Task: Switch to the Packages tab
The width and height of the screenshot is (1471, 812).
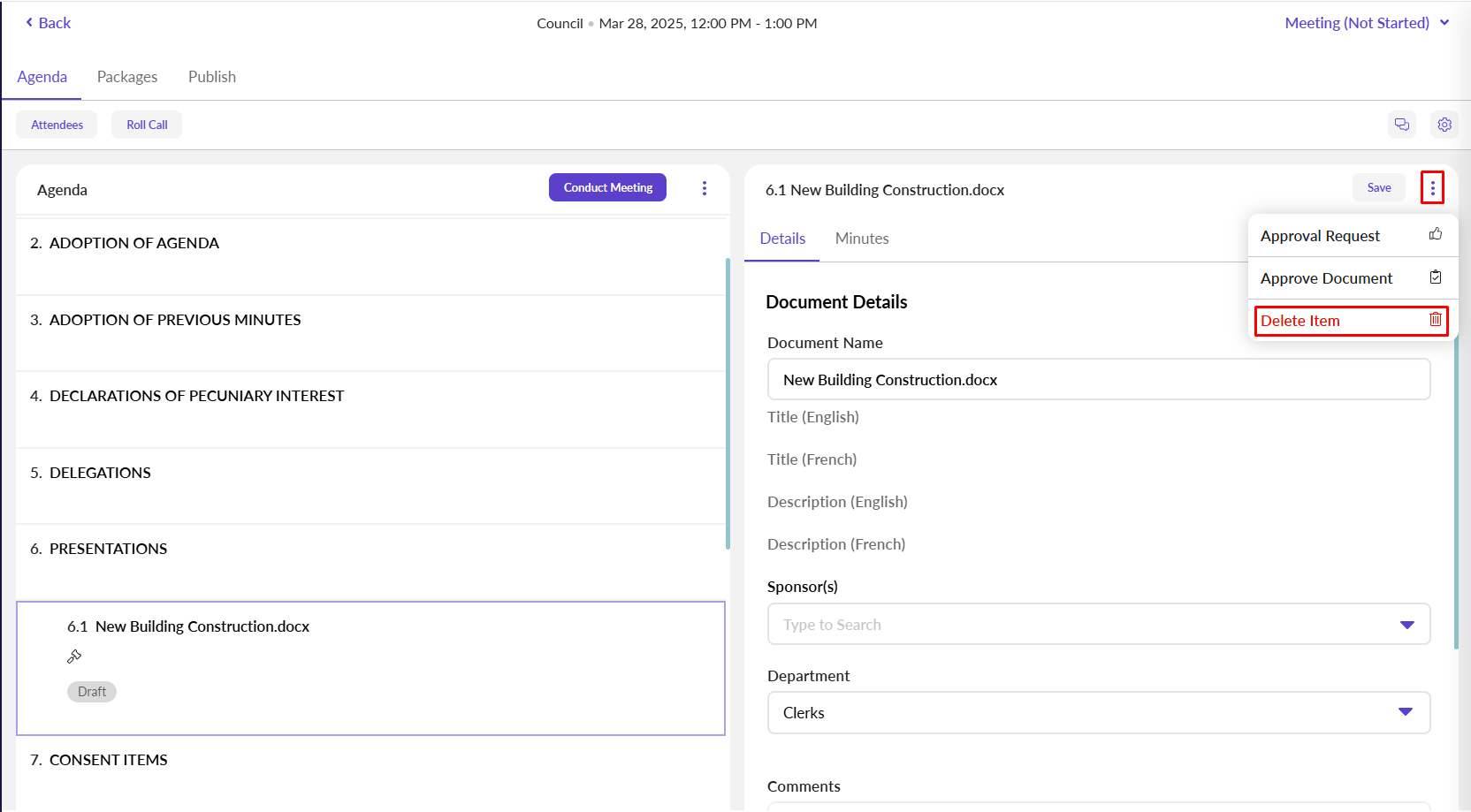Action: (127, 77)
